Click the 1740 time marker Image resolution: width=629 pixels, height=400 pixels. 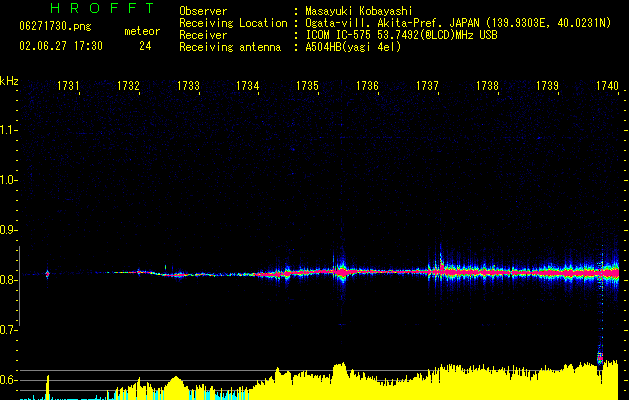[607, 85]
